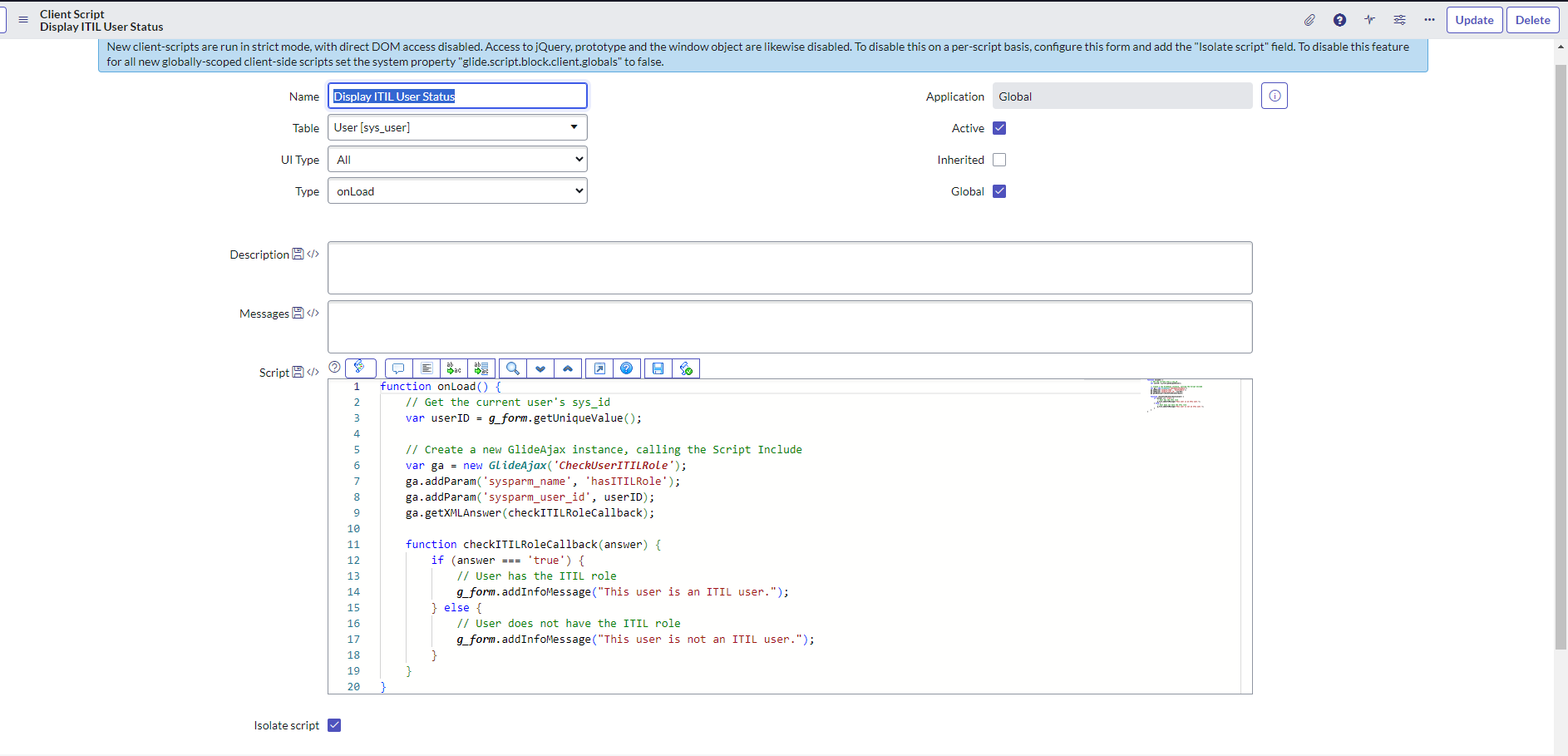
Task: Enable the Inherited checkbox
Action: coord(999,160)
